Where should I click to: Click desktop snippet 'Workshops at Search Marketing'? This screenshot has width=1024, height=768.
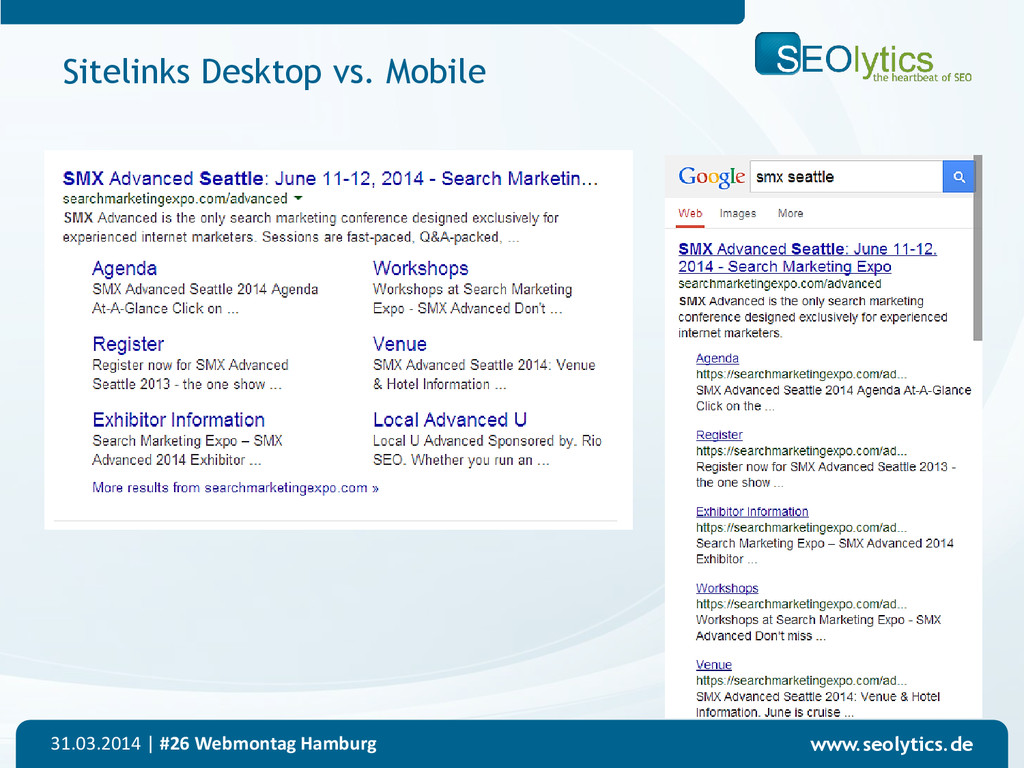point(472,289)
